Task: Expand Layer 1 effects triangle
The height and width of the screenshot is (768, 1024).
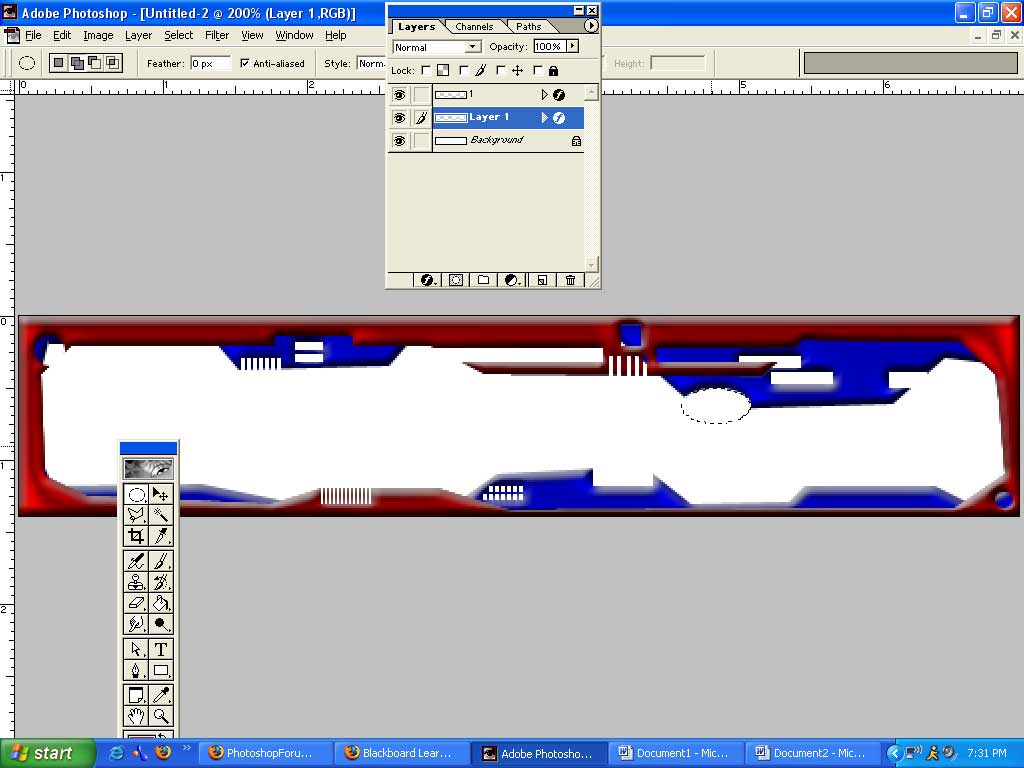Action: point(545,118)
